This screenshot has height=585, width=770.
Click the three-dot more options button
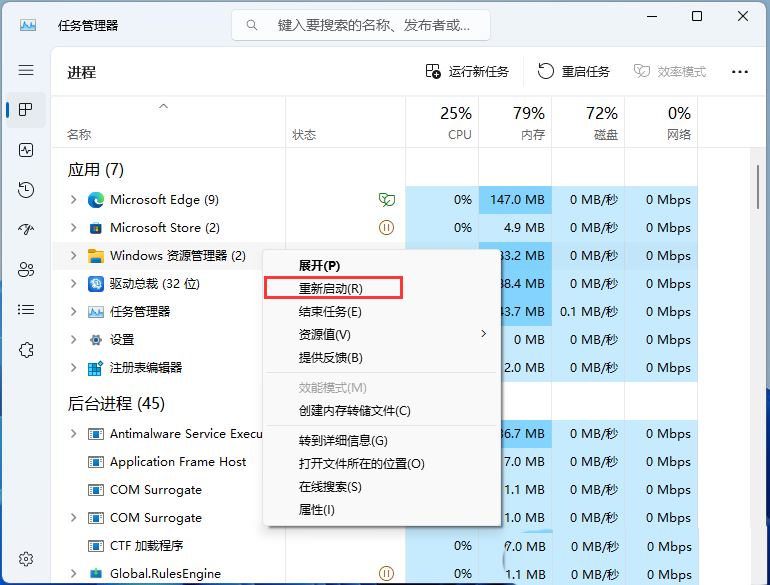(740, 72)
